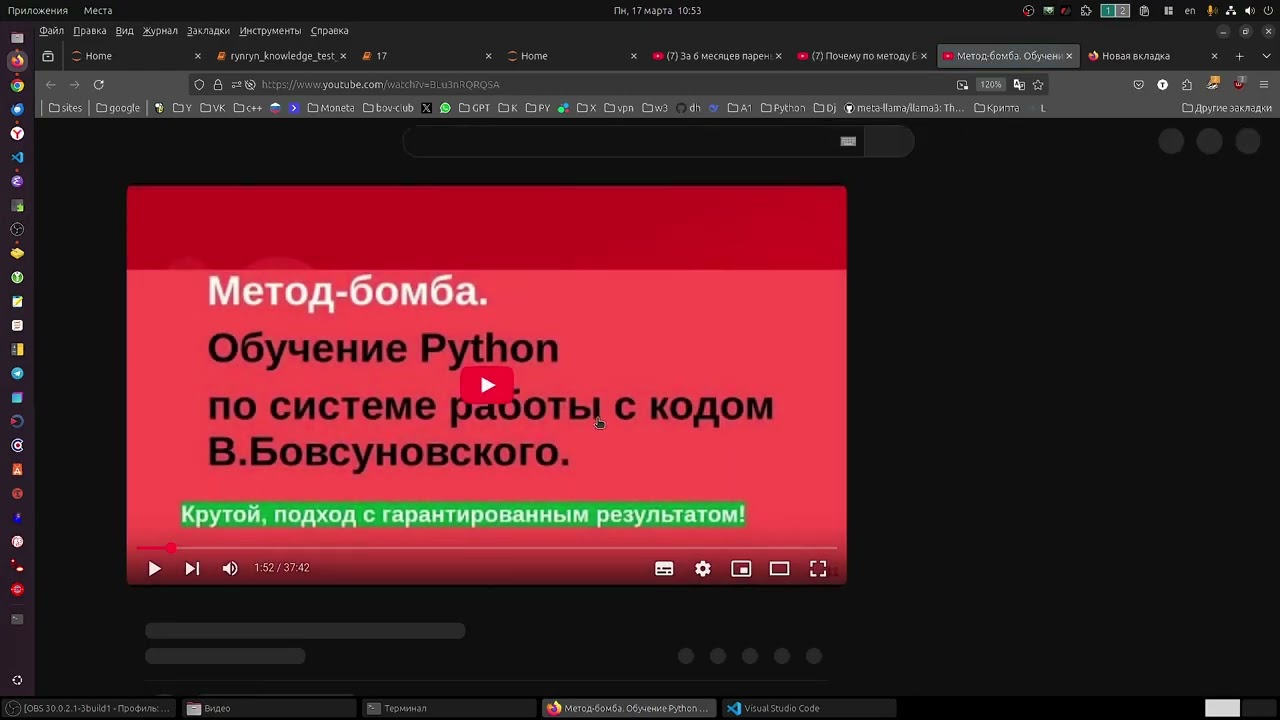This screenshot has height=720, width=1280.
Task: Open the sites bookmarks folder
Action: [x=65, y=108]
